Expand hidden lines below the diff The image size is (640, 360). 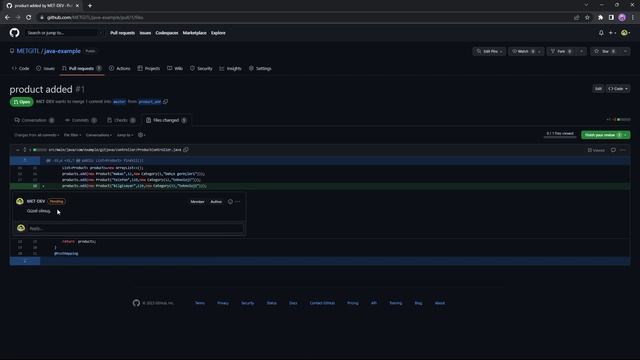pyautogui.click(x=25, y=261)
